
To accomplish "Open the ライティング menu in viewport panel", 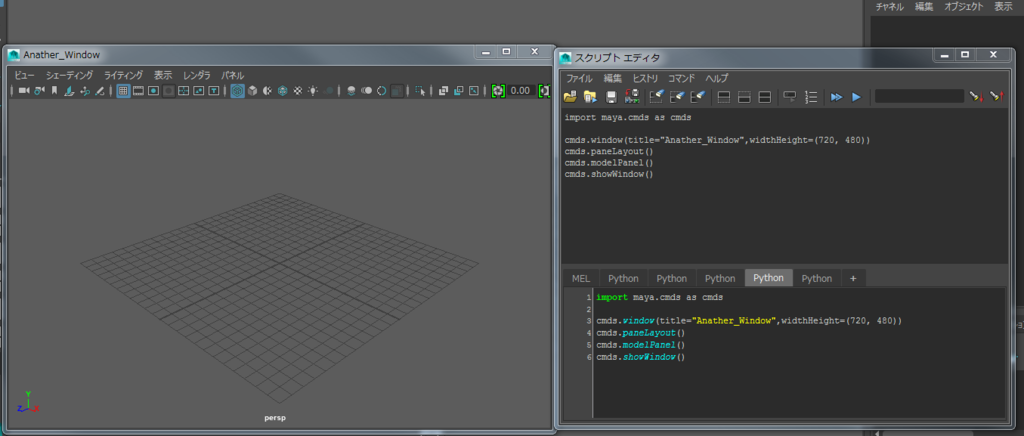I will coord(123,75).
